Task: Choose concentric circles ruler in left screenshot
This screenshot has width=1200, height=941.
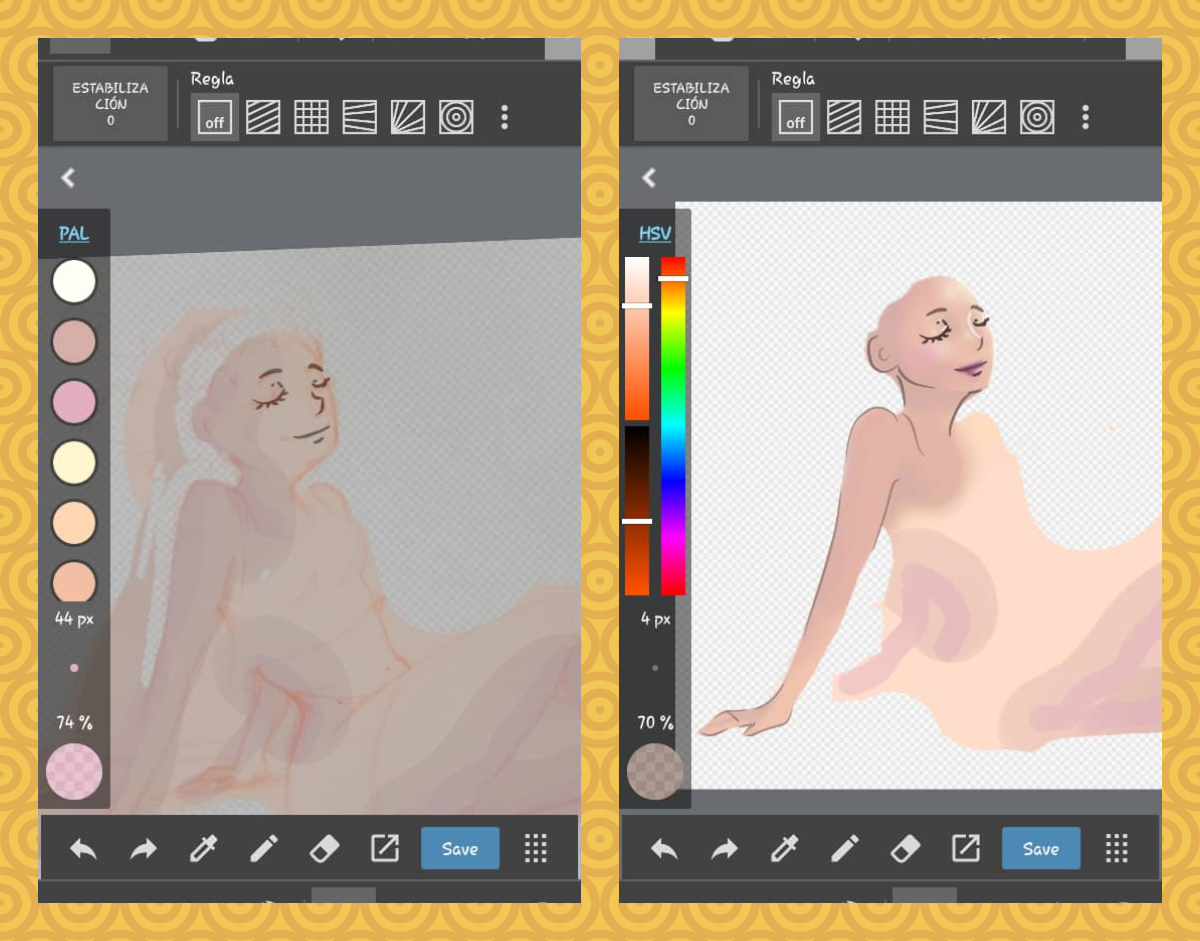Action: [456, 117]
